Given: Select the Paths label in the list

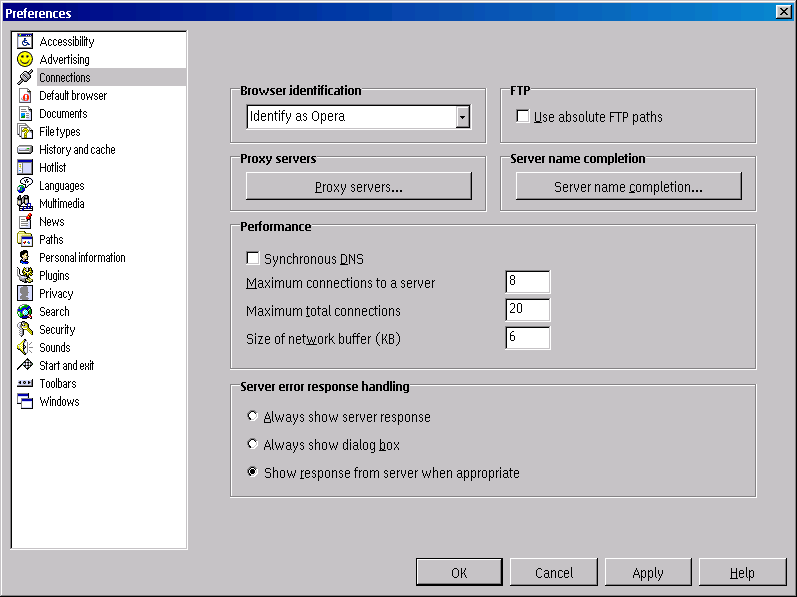Looking at the screenshot, I should (51, 239).
